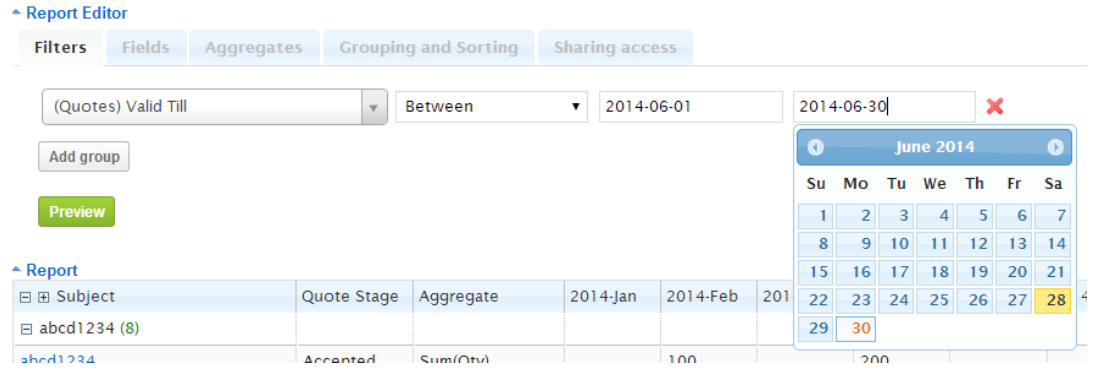Click the Add group button

pos(84,157)
